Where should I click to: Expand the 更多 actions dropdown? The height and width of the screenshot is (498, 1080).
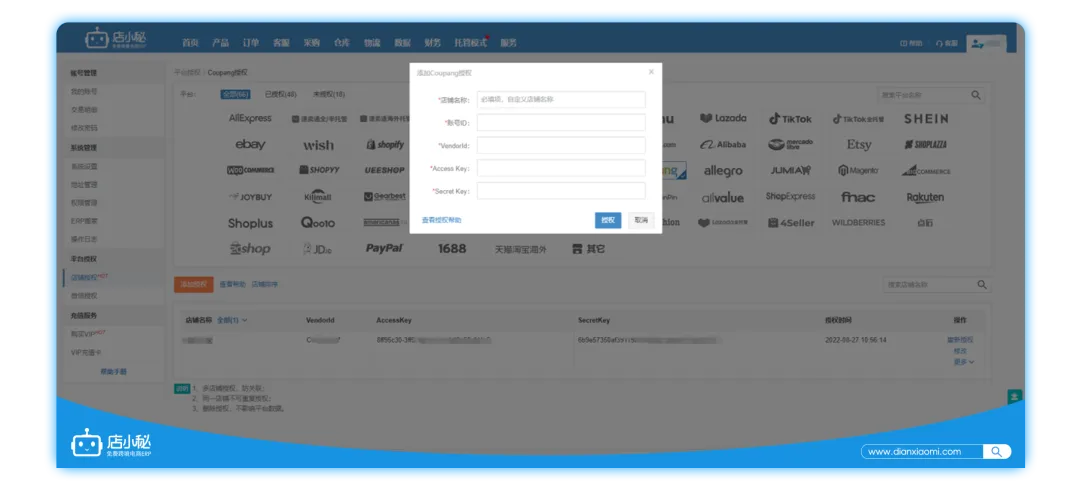tap(964, 362)
